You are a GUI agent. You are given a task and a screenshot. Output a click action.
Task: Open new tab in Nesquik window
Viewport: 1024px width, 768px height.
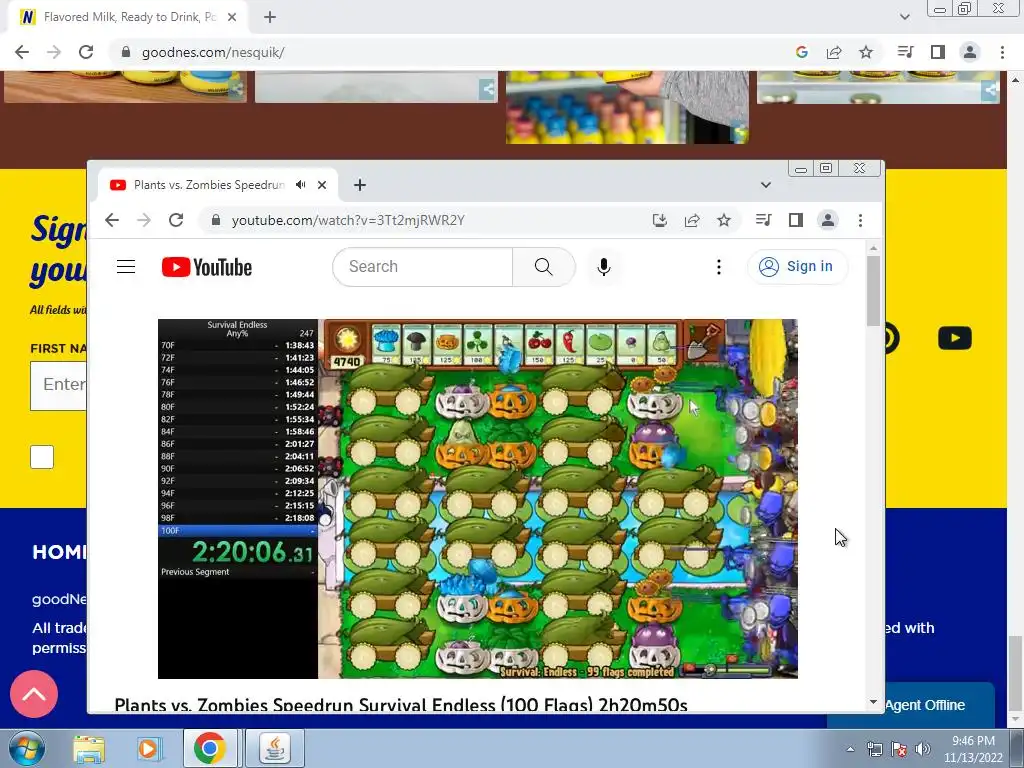pos(270,17)
